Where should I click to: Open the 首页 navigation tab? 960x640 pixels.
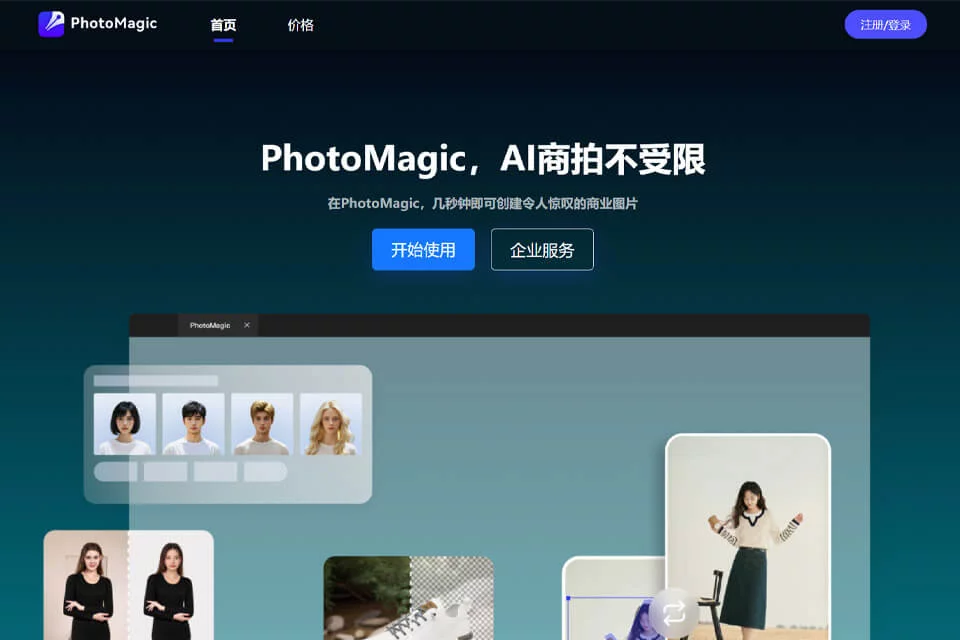223,25
